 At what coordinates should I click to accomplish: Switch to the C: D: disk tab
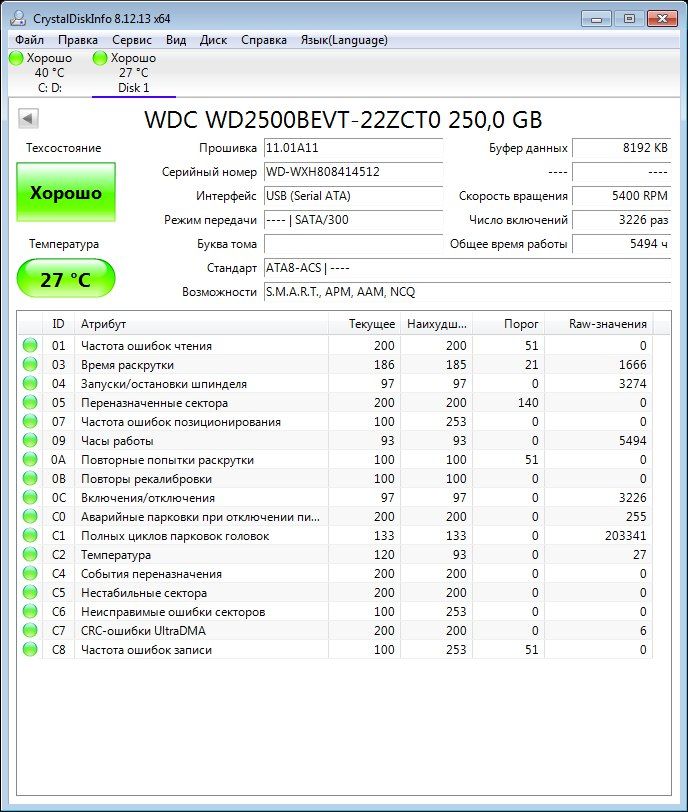pos(50,72)
